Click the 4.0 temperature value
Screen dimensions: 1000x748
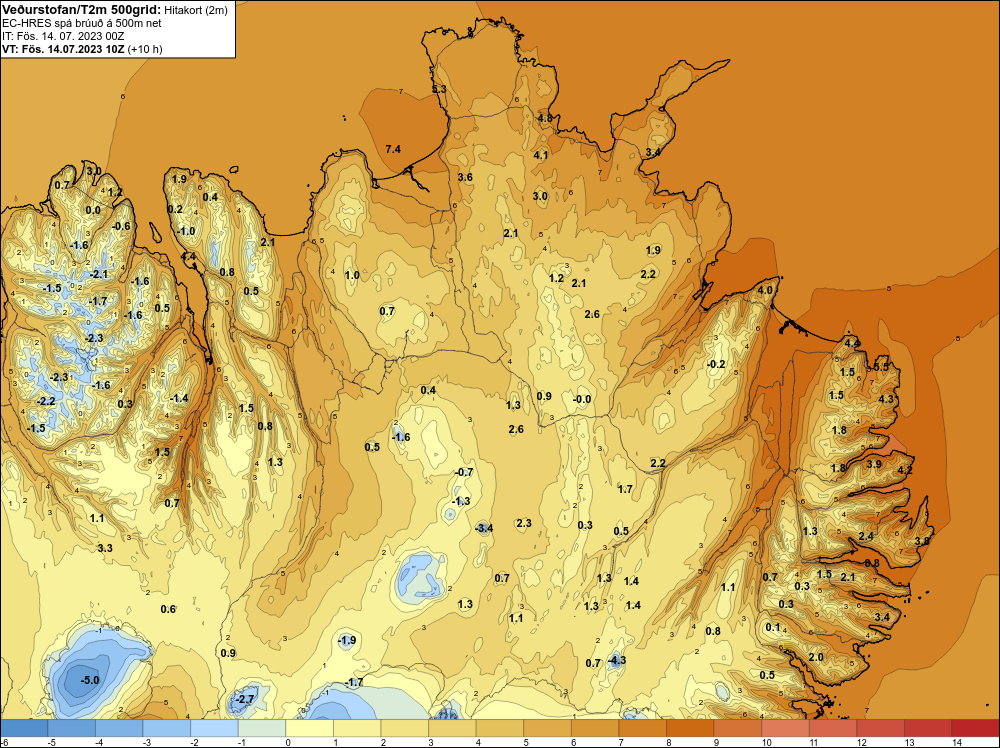point(765,290)
